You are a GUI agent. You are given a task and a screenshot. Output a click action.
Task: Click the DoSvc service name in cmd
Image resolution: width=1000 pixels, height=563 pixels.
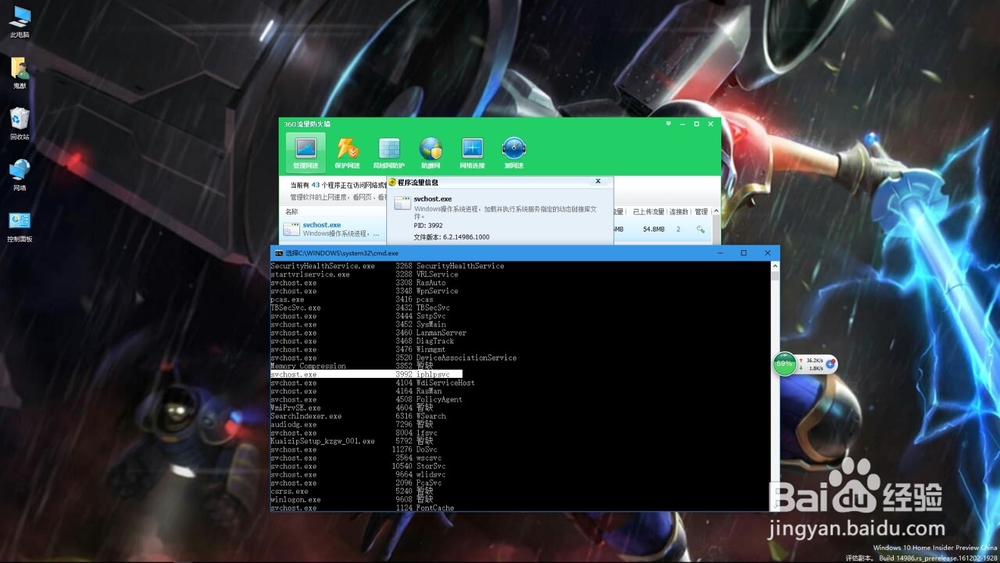tap(427, 449)
